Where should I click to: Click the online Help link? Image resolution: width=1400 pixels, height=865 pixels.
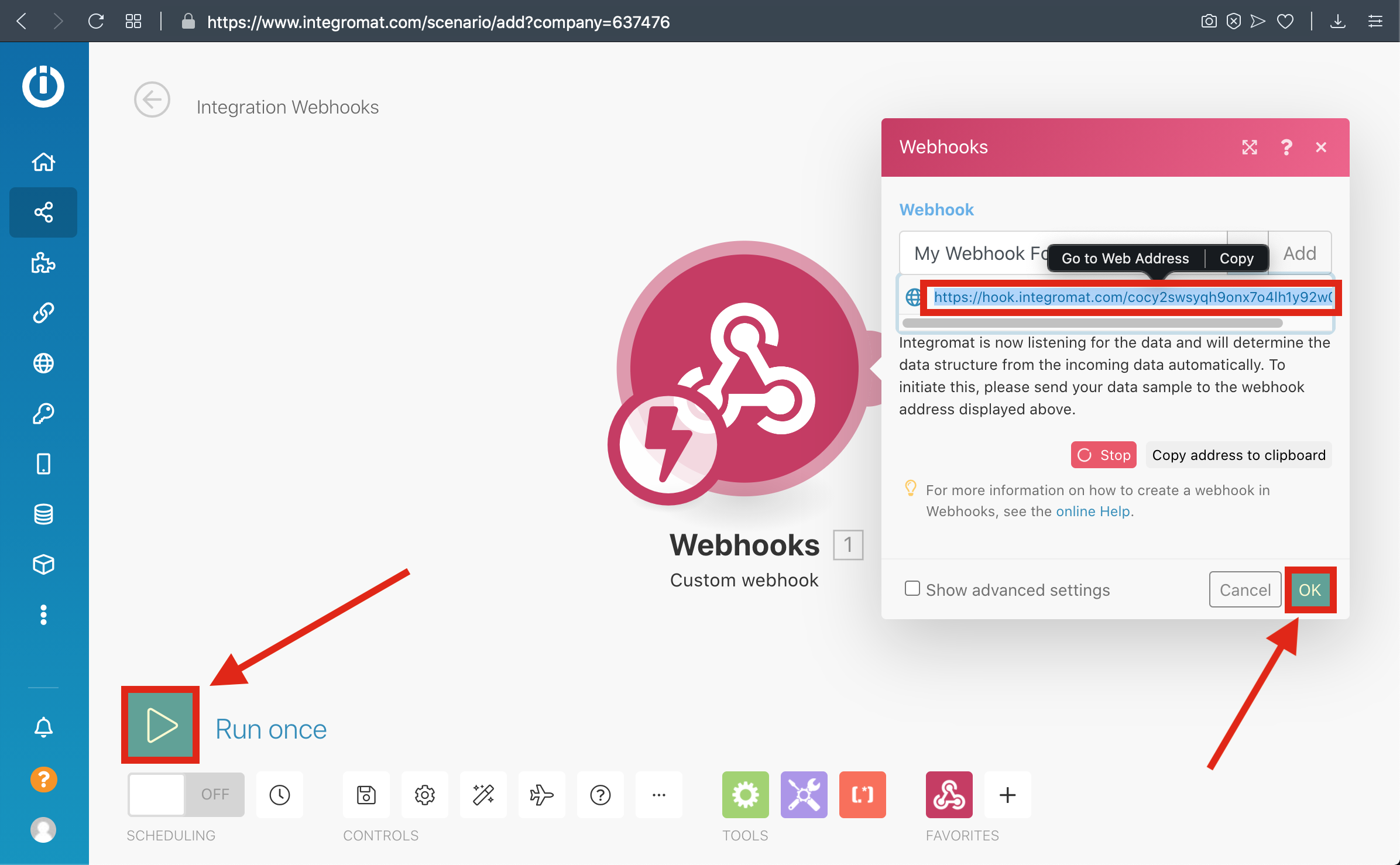click(1093, 511)
